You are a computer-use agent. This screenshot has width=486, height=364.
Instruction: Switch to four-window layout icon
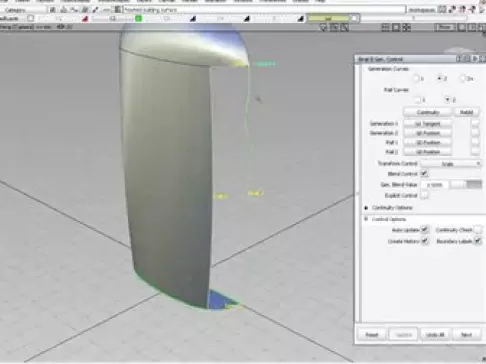point(386,27)
